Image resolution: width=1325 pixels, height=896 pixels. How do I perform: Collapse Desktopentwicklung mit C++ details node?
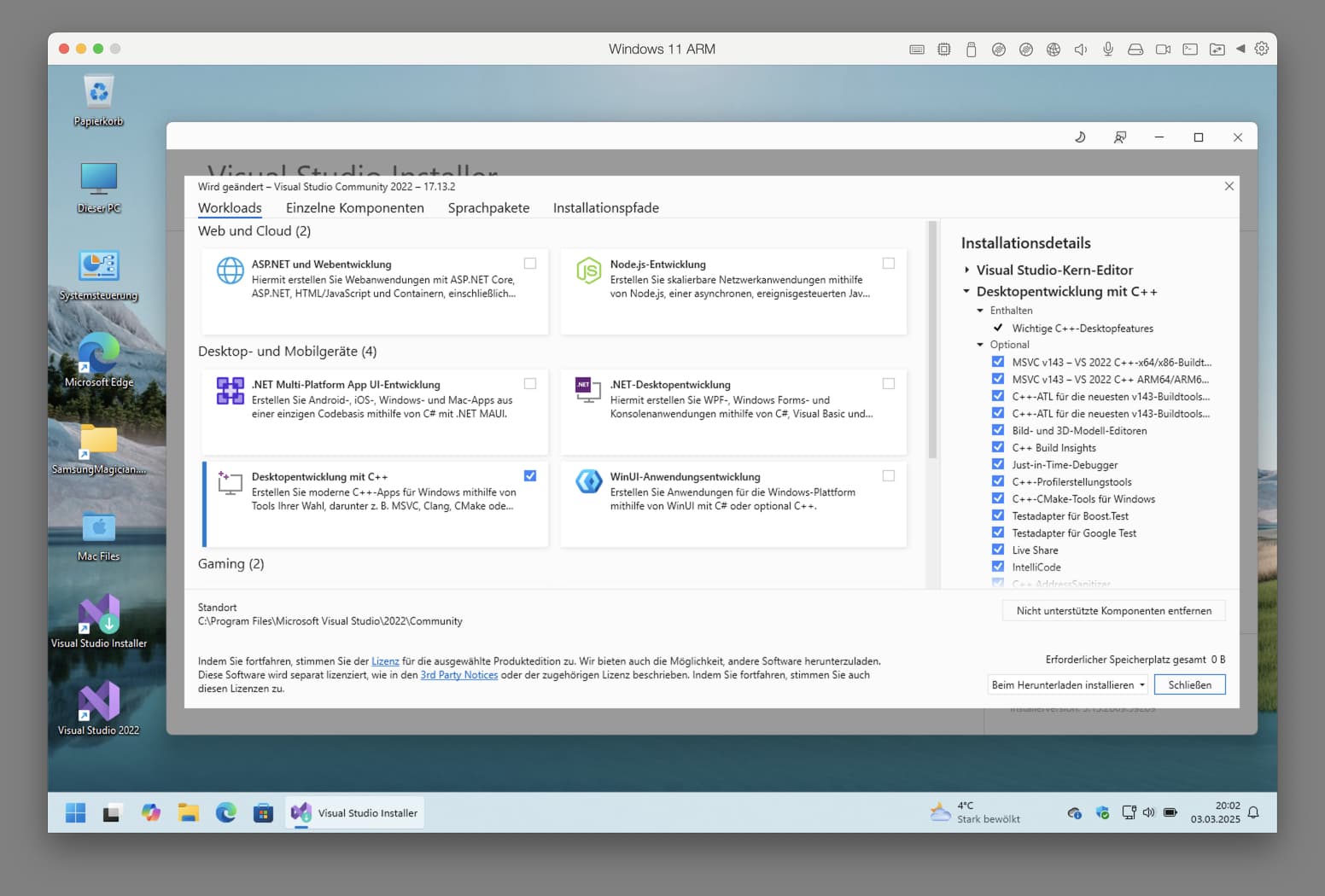point(967,291)
